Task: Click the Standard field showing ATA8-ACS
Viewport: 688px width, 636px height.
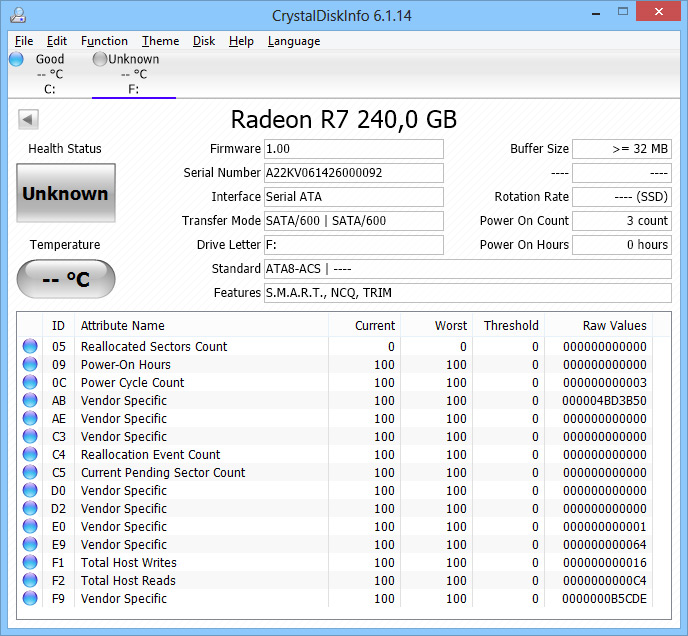Action: tap(468, 269)
